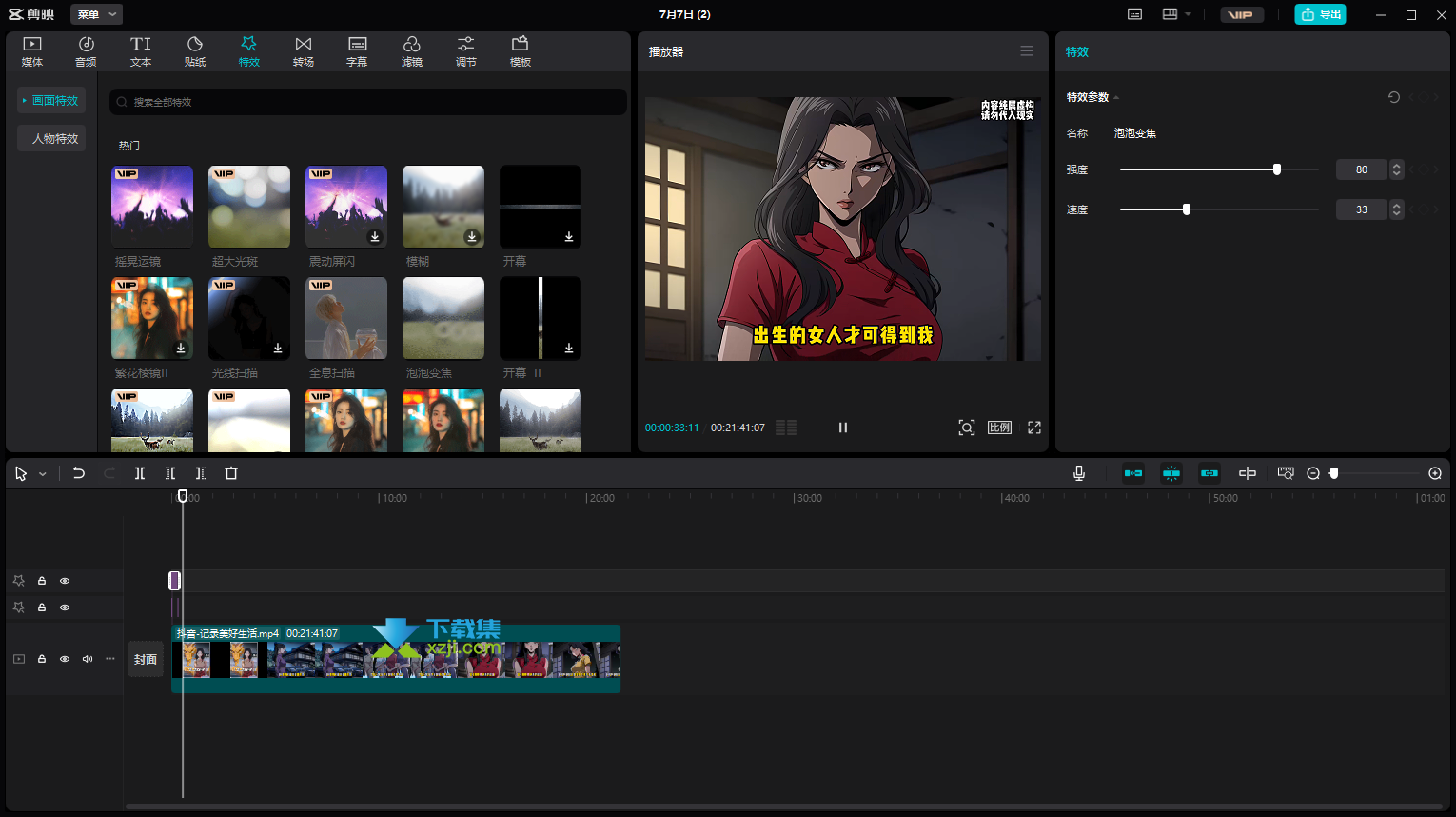
Task: Delete the selected clip
Action: coord(231,473)
